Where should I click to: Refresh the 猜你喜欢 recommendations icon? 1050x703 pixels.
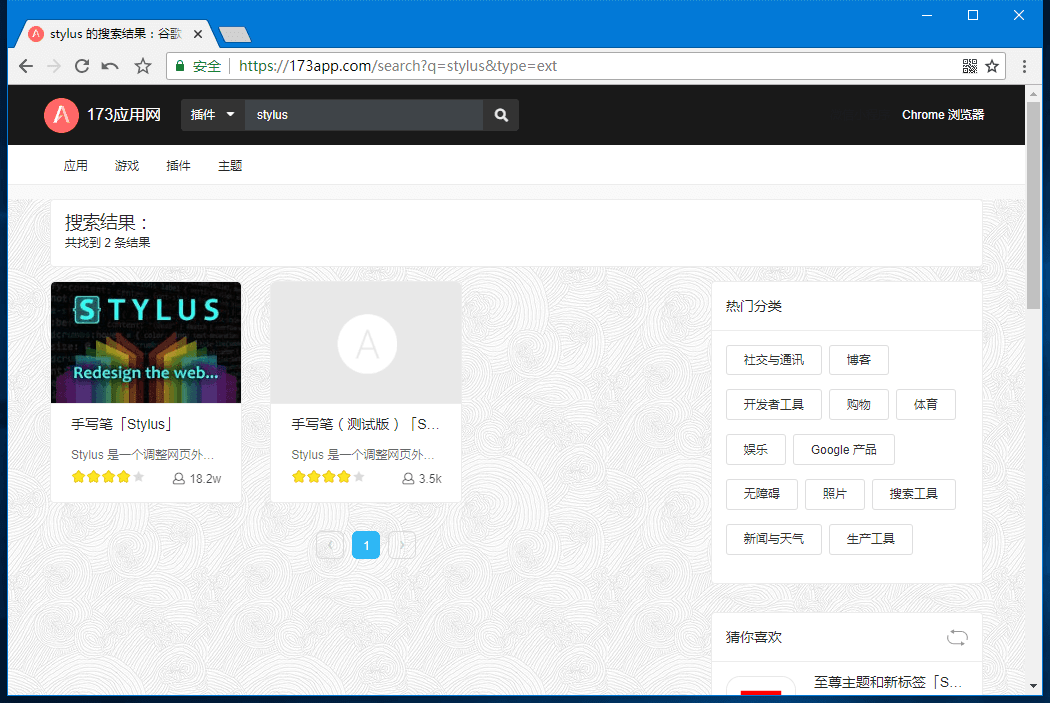pos(957,637)
